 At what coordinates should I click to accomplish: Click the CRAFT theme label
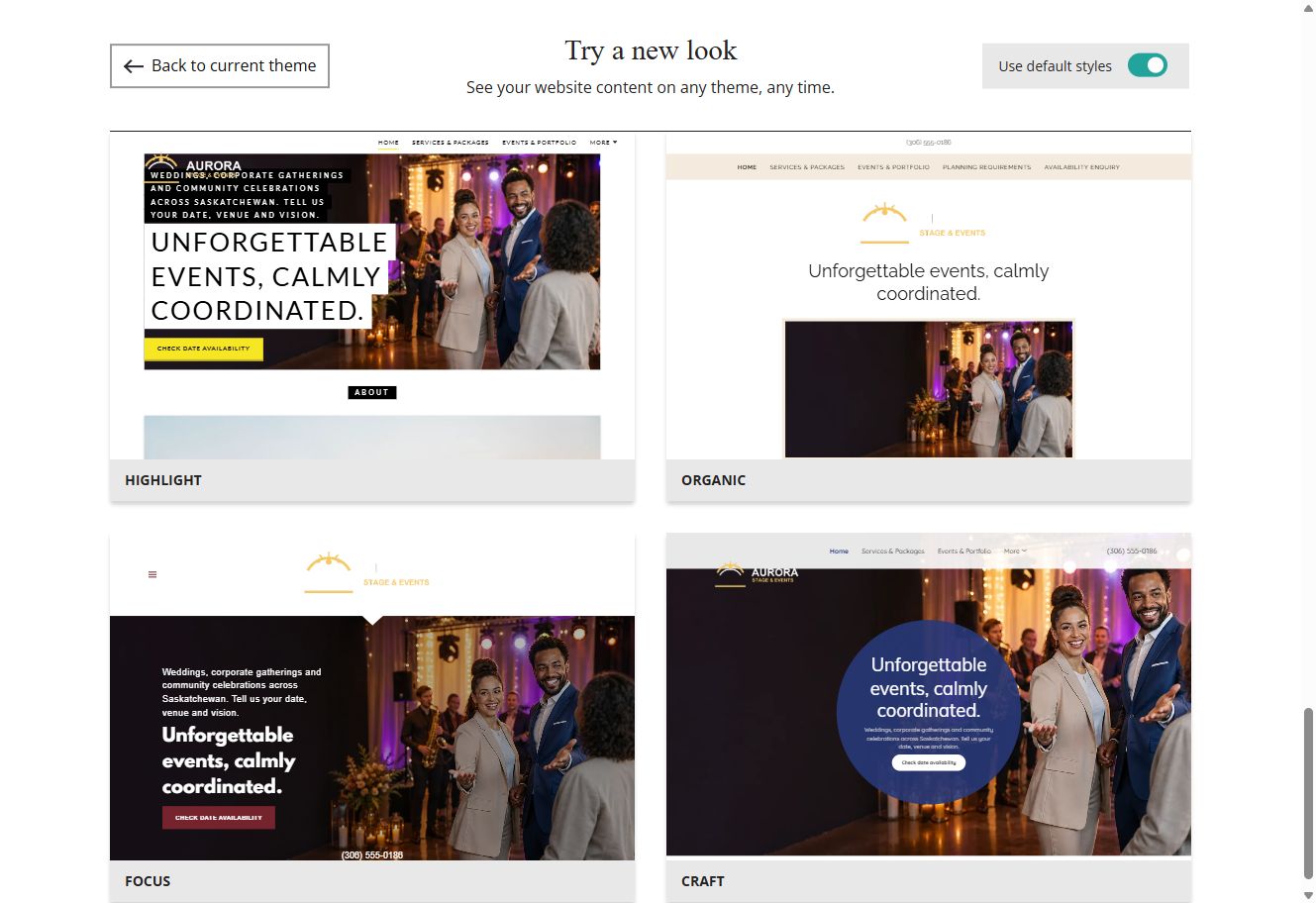click(x=703, y=881)
